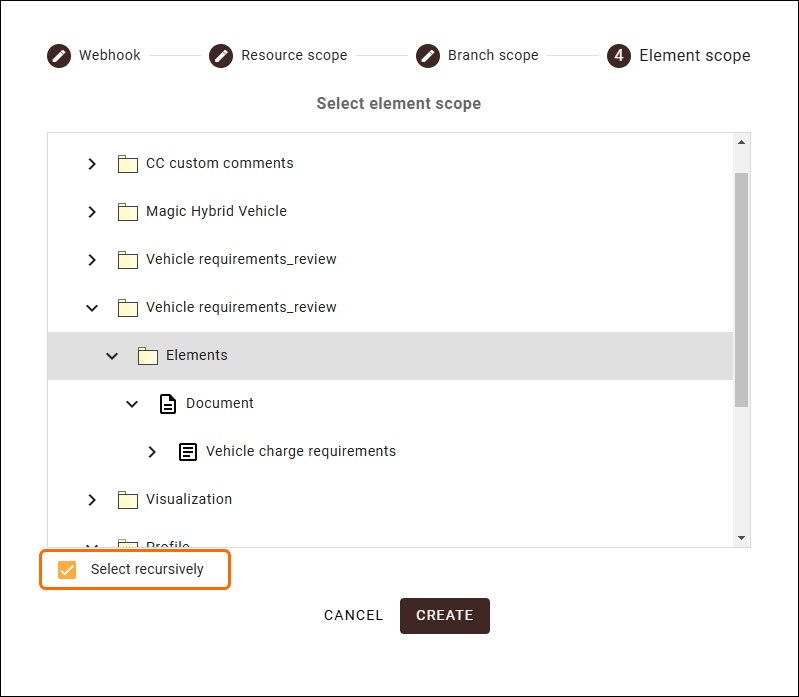The height and width of the screenshot is (697, 799).
Task: Go to the Resource scope step
Action: coord(294,56)
